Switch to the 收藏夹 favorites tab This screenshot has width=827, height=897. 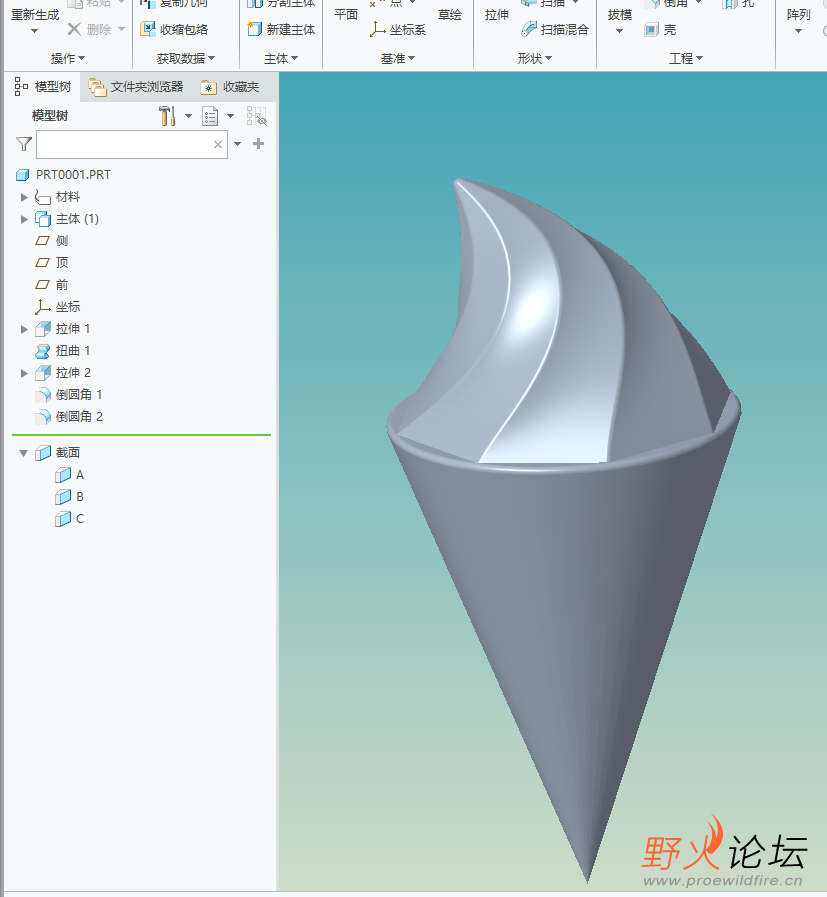coord(230,87)
